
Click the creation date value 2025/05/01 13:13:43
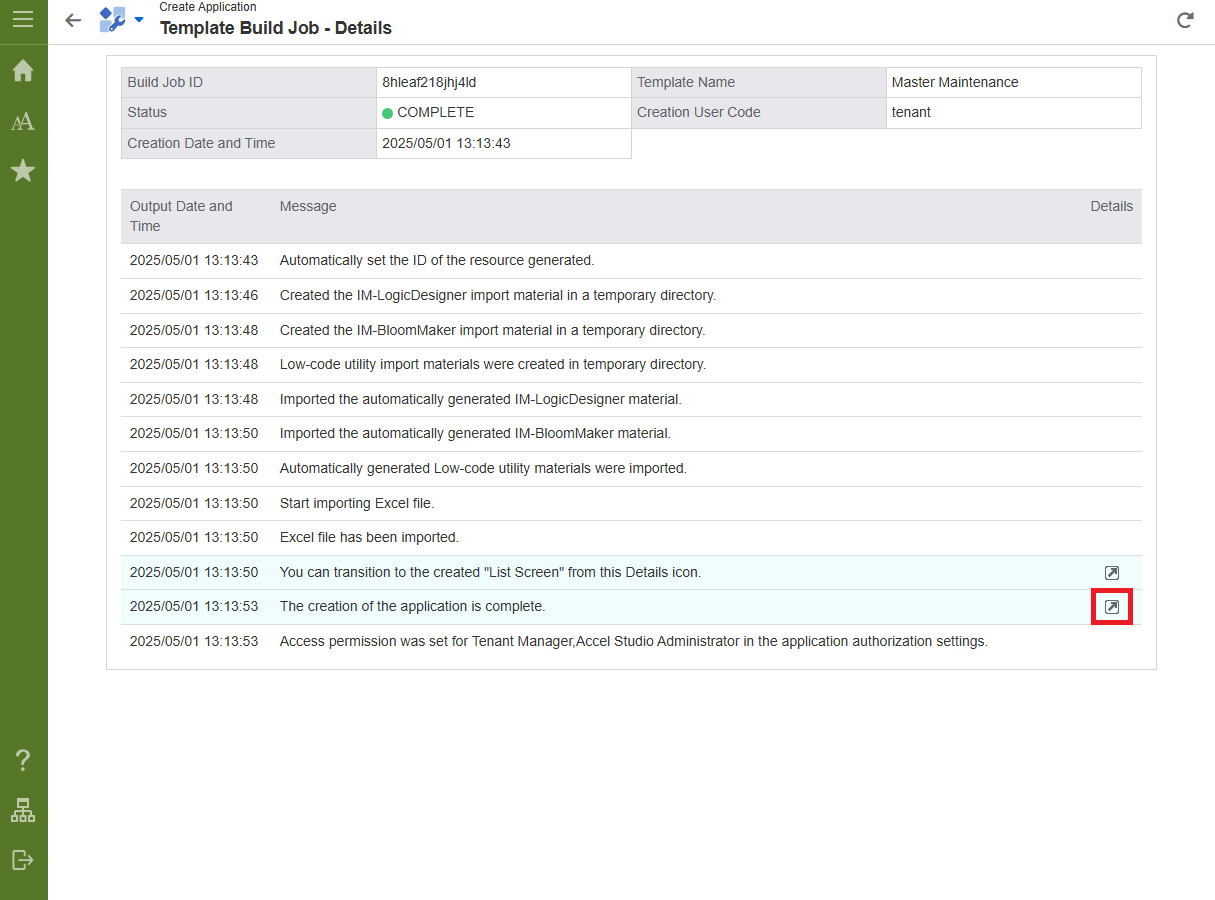[x=446, y=143]
